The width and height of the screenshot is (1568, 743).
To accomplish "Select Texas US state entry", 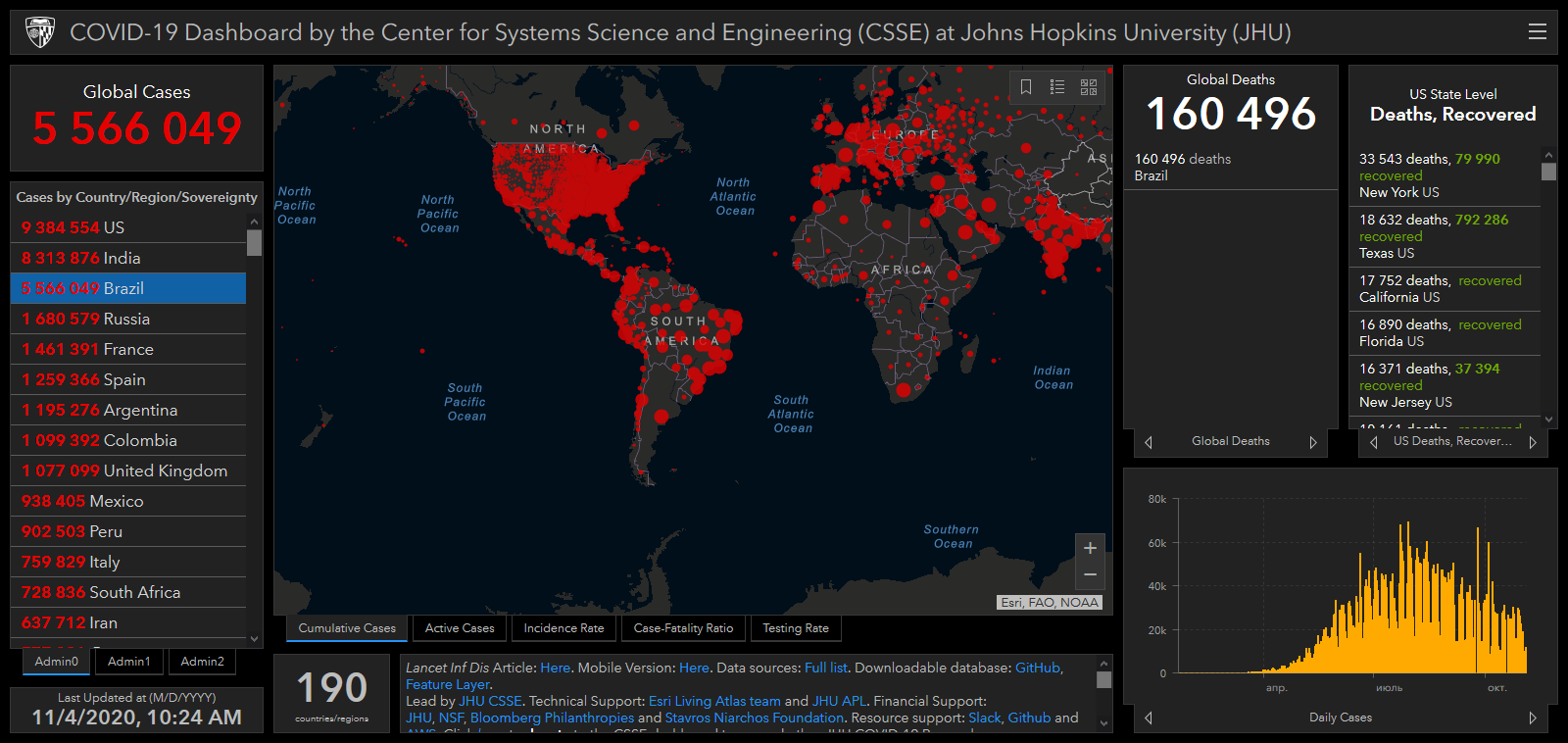I will click(1445, 236).
